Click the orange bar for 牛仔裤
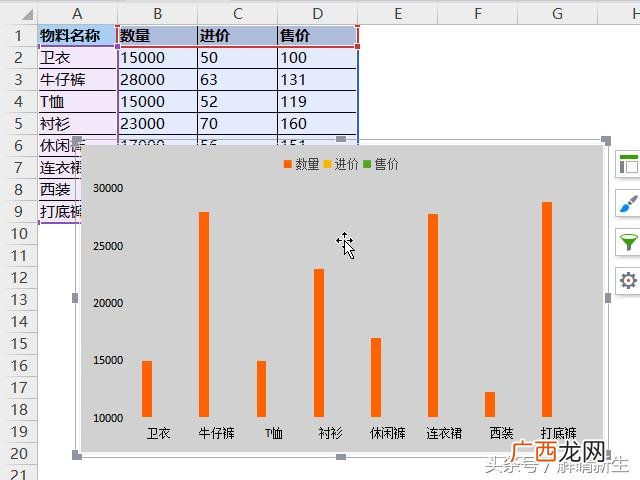Screen dimensions: 640x480 coord(204,314)
